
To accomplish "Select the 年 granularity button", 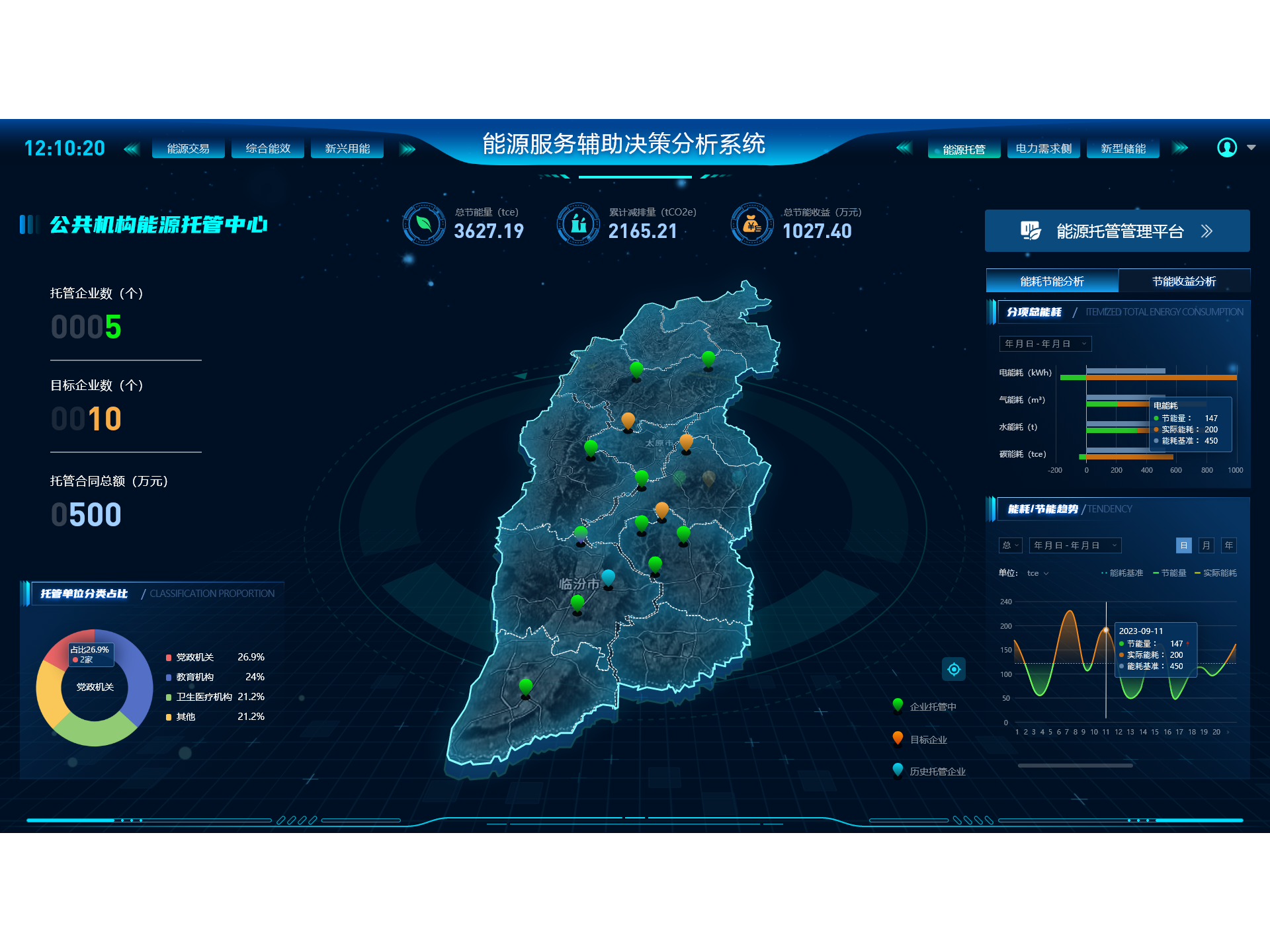I will 1228,545.
